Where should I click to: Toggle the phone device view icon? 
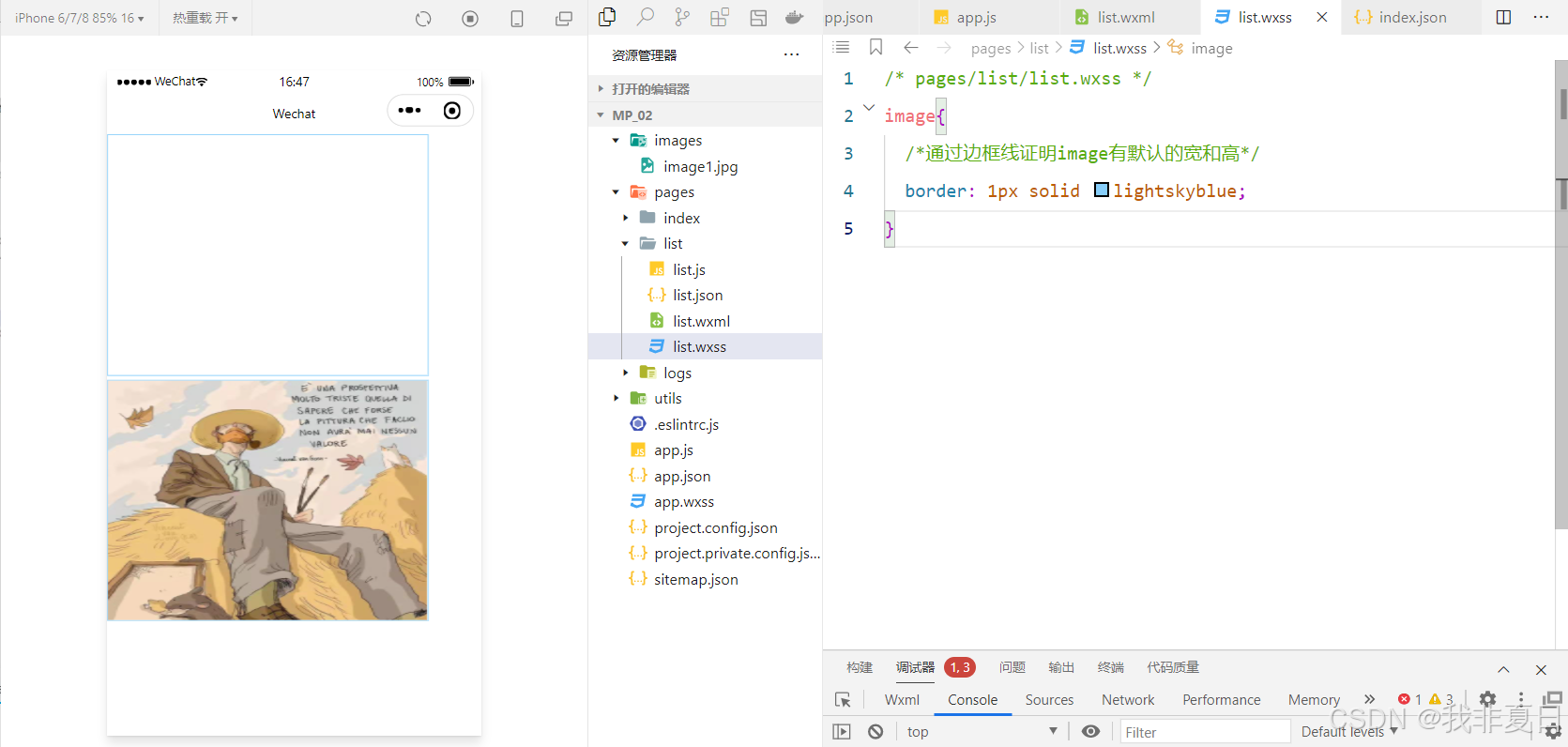coord(517,18)
